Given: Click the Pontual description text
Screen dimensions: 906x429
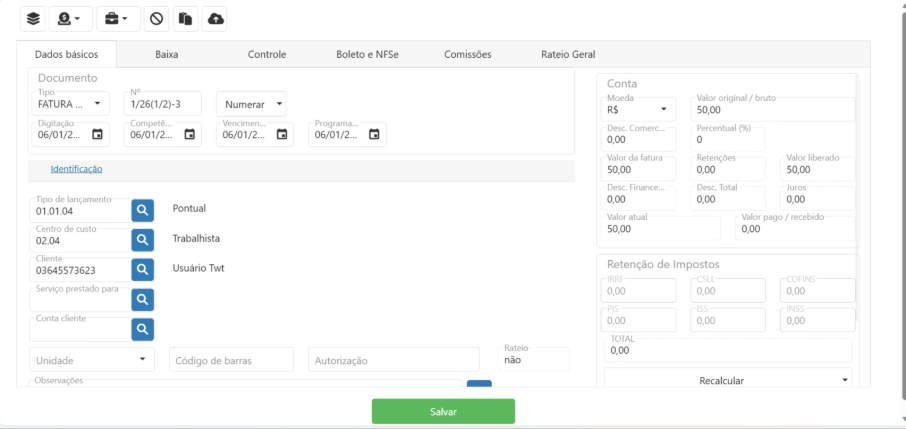Looking at the screenshot, I should pos(189,208).
